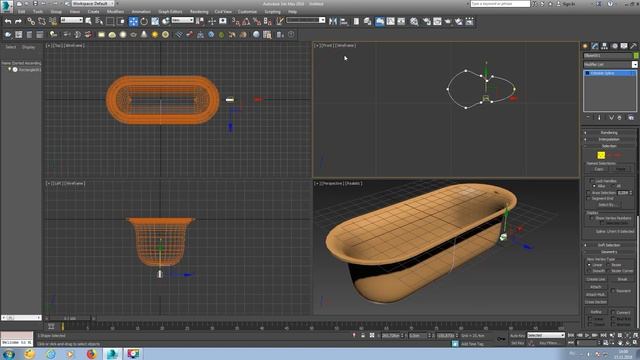Select the yellow Vertex sub-object level button
This screenshot has height=360, width=640.
tap(601, 155)
